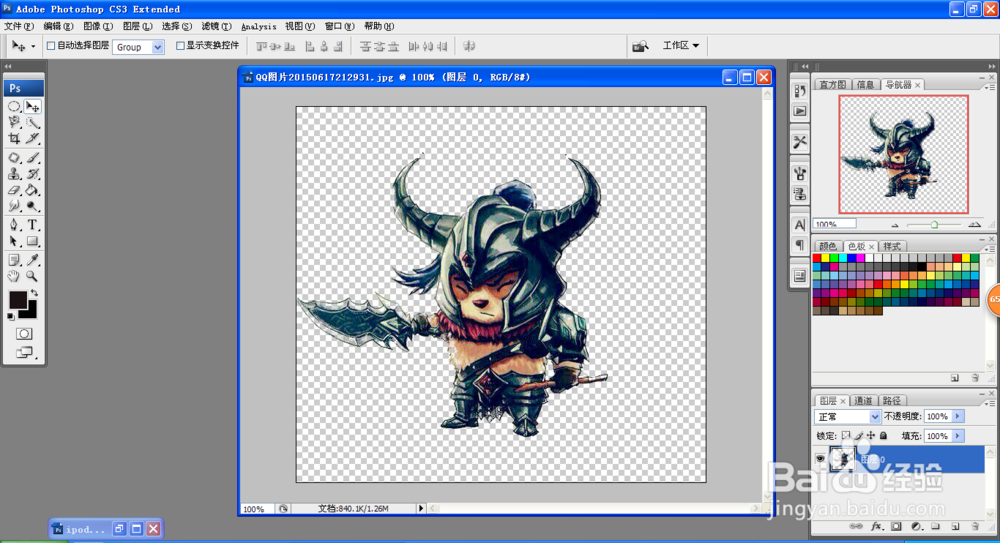Hide layer 图层 0 with eye icon
Viewport: 1000px width, 543px height.
[820, 459]
